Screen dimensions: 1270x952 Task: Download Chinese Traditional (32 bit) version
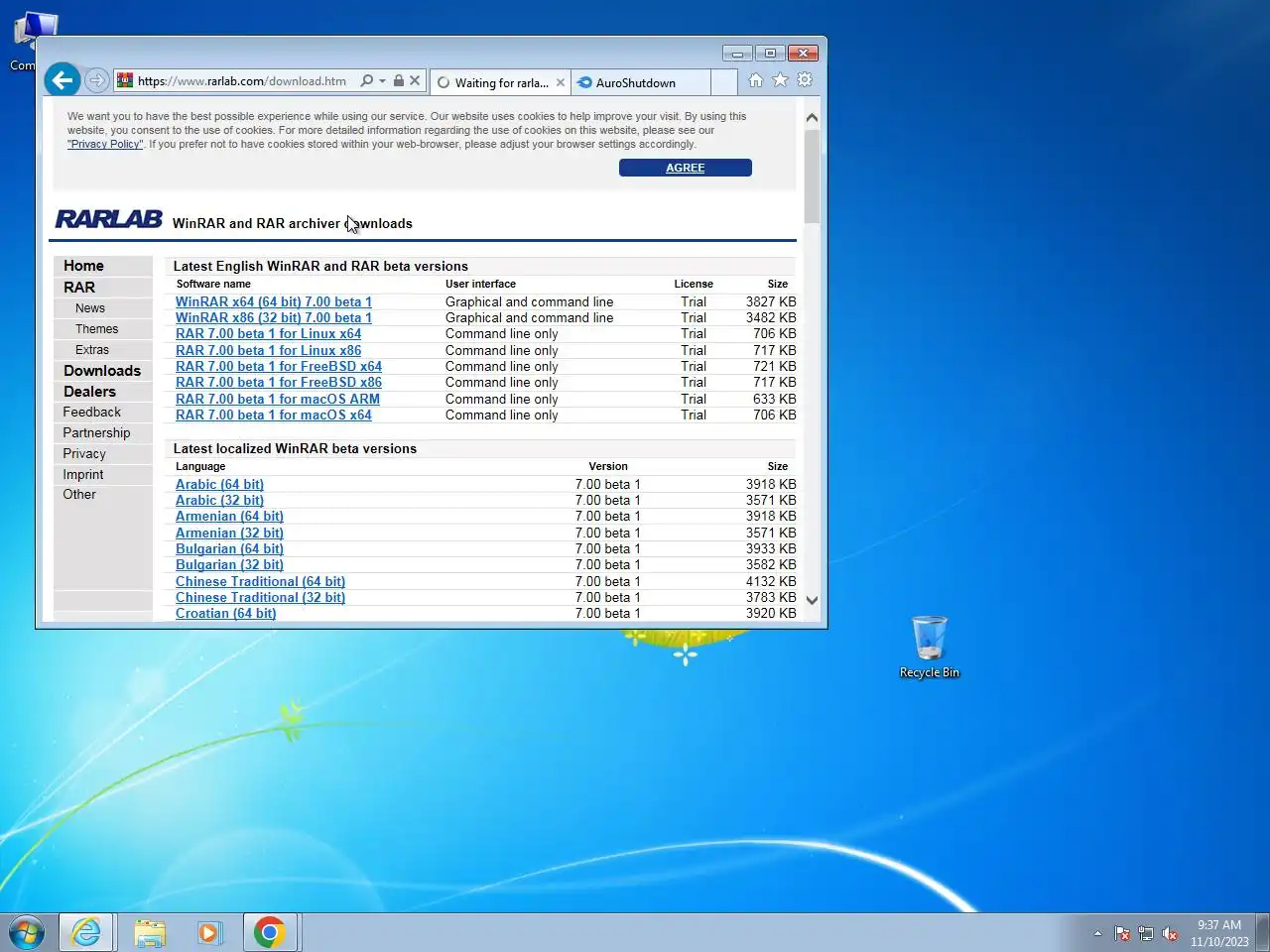pos(261,597)
